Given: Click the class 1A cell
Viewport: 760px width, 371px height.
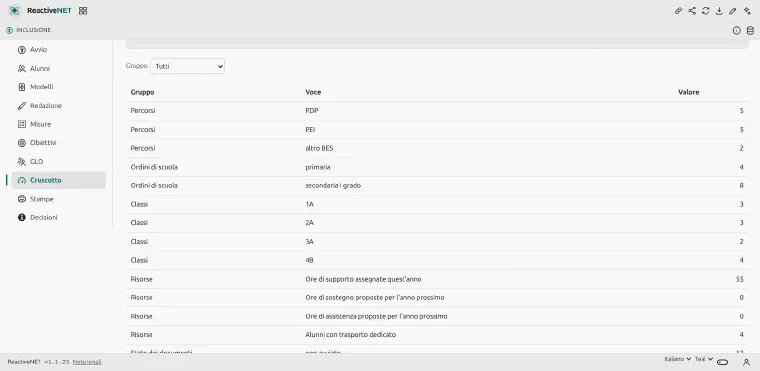Looking at the screenshot, I should pyautogui.click(x=309, y=204).
